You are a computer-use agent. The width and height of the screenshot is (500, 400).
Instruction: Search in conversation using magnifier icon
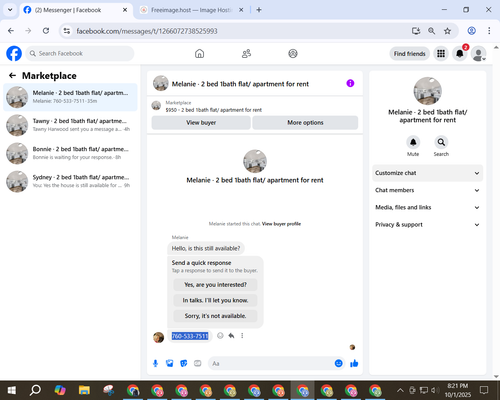pos(441,142)
